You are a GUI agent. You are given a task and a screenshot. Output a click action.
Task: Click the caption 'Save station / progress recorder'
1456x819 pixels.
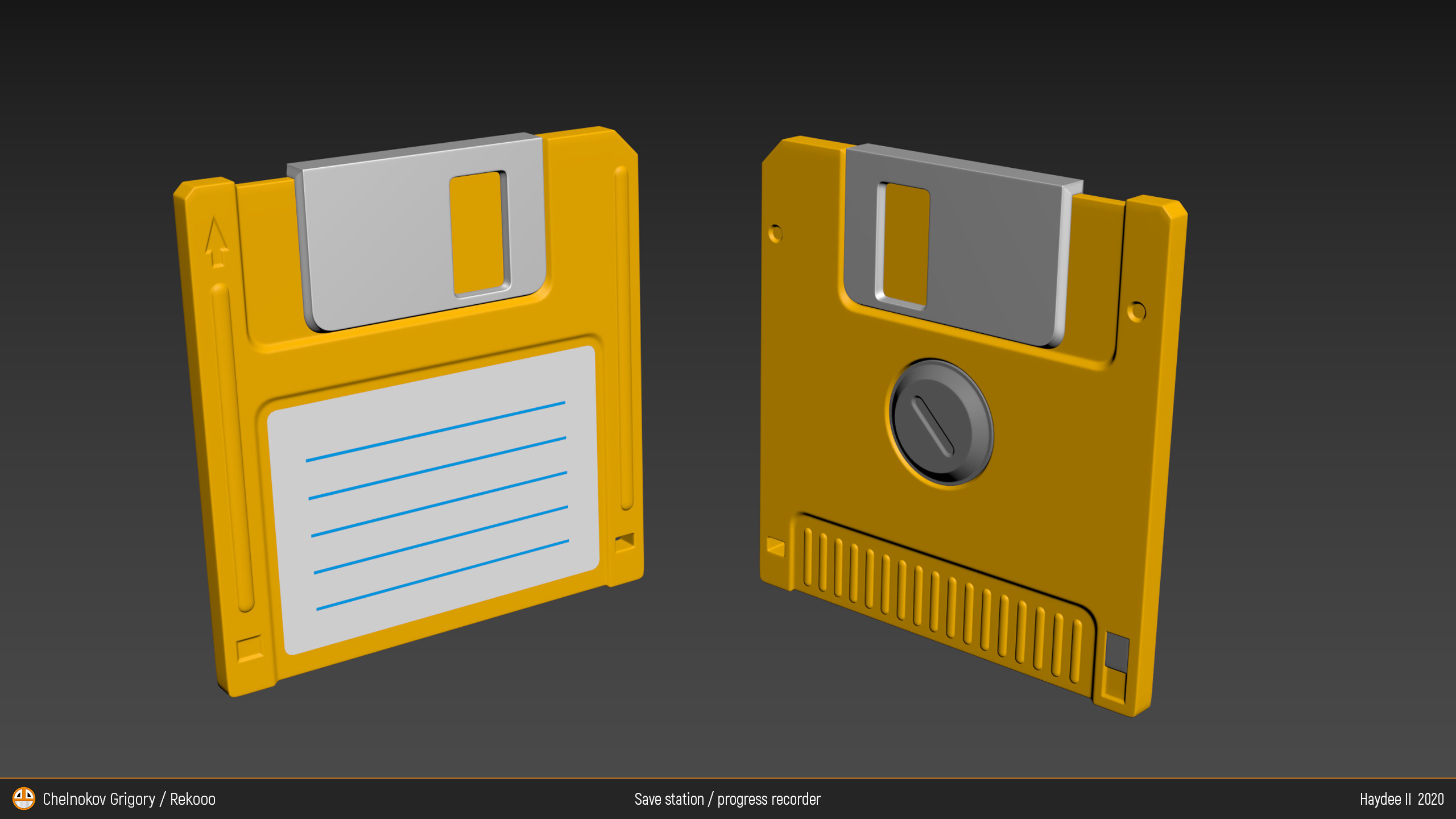click(728, 799)
